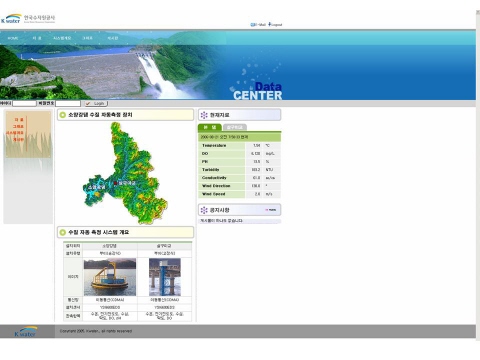
Task: Click green circle icon of map section heading
Action: [62, 115]
